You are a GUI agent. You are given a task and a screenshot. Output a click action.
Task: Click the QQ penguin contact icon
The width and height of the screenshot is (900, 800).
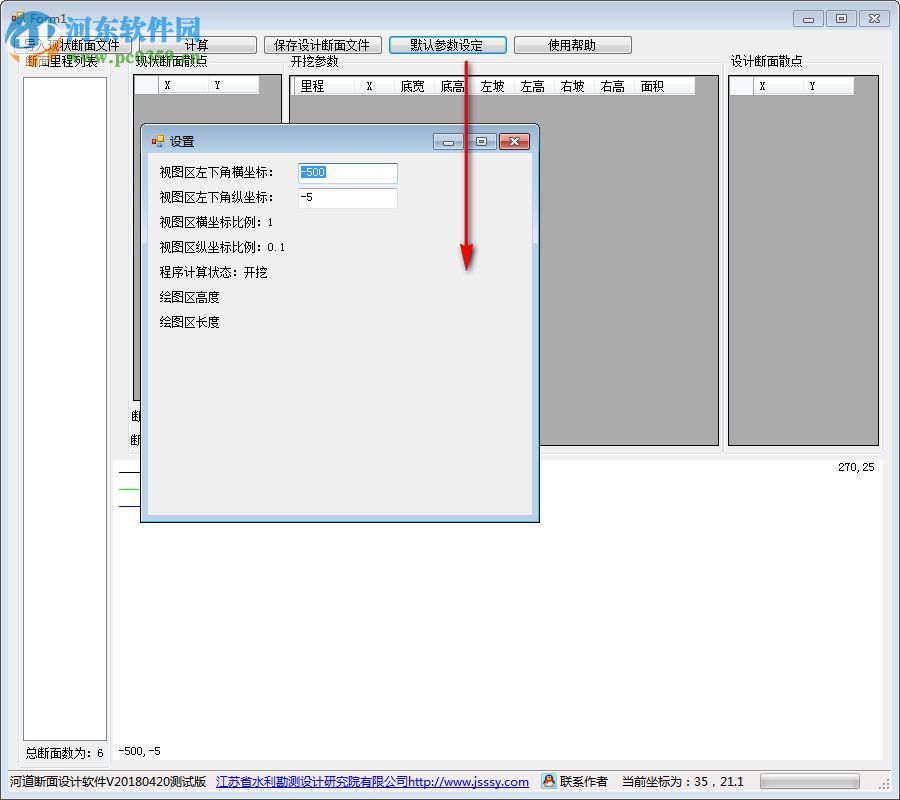(549, 781)
